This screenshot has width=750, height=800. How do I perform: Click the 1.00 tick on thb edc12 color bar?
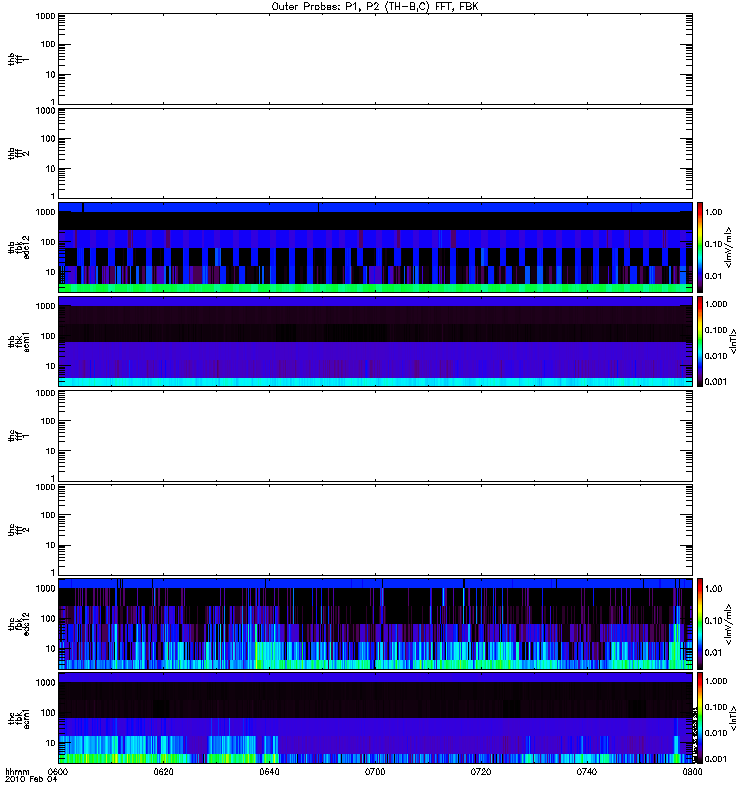(x=713, y=212)
